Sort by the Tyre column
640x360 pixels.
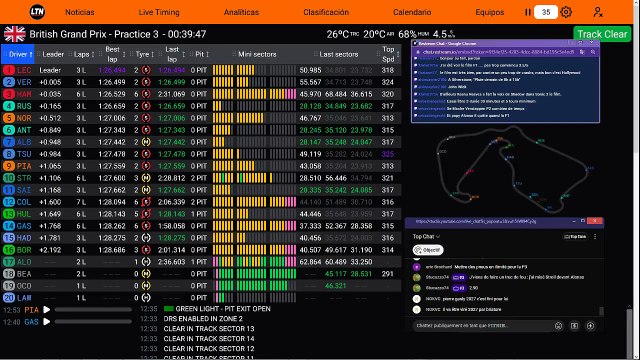(143, 54)
